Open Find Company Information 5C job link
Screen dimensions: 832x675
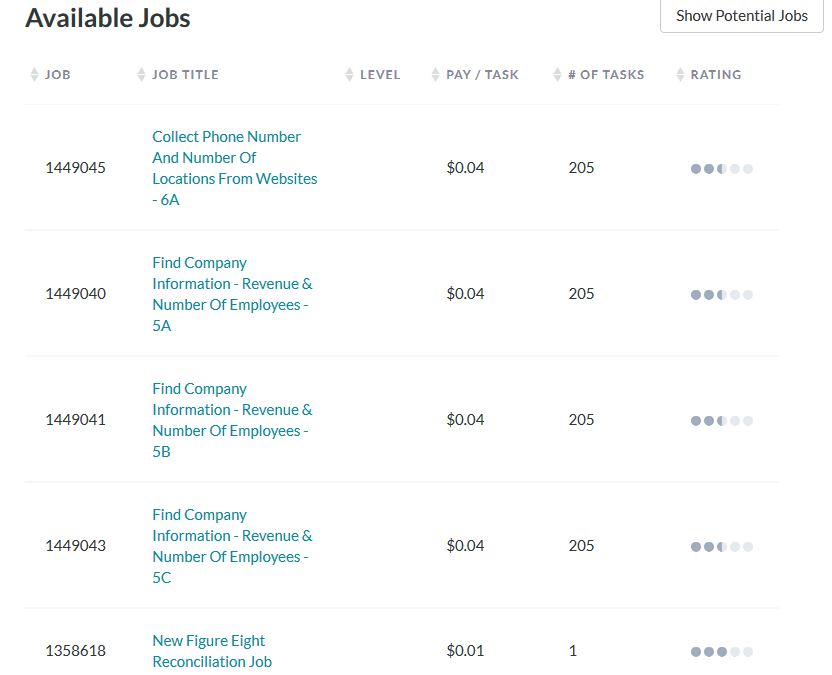click(232, 546)
